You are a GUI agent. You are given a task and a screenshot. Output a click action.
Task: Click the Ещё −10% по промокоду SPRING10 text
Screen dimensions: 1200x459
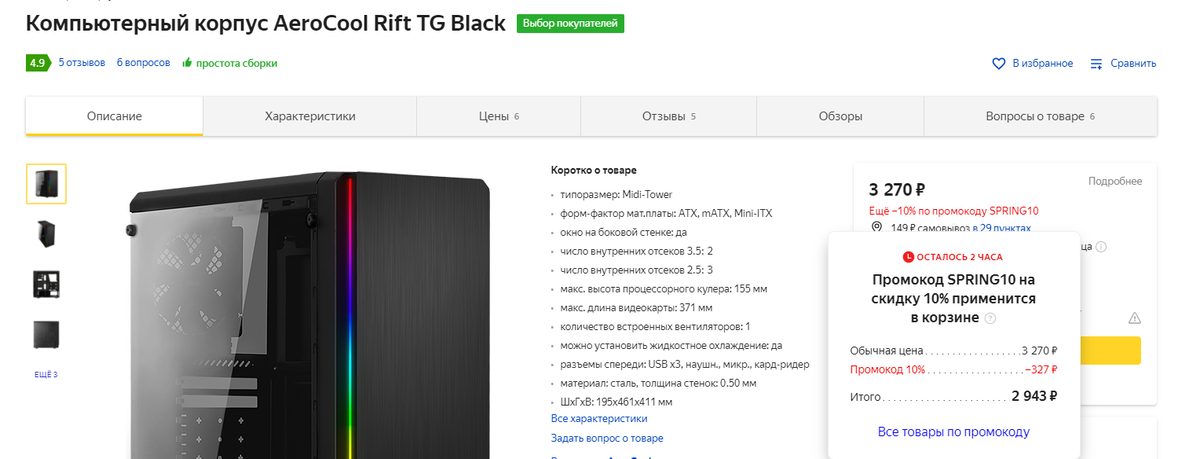point(954,211)
